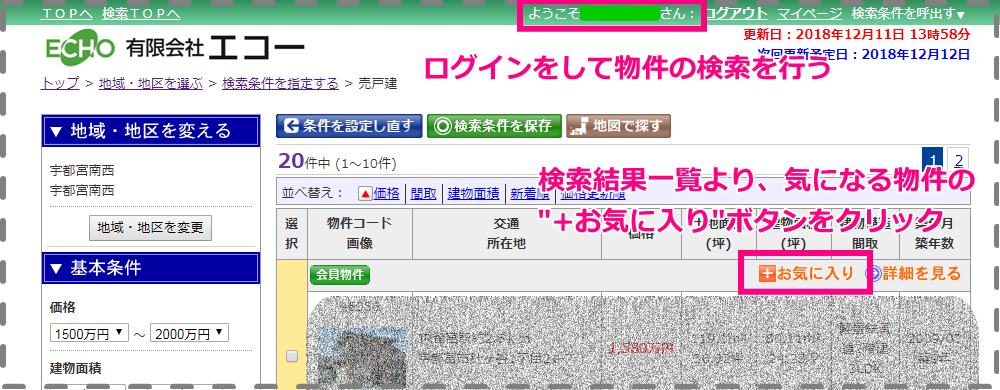Image resolution: width=1000 pixels, height=390 pixels.
Task: Click the 地域・地区を変更 button
Action: (151, 228)
